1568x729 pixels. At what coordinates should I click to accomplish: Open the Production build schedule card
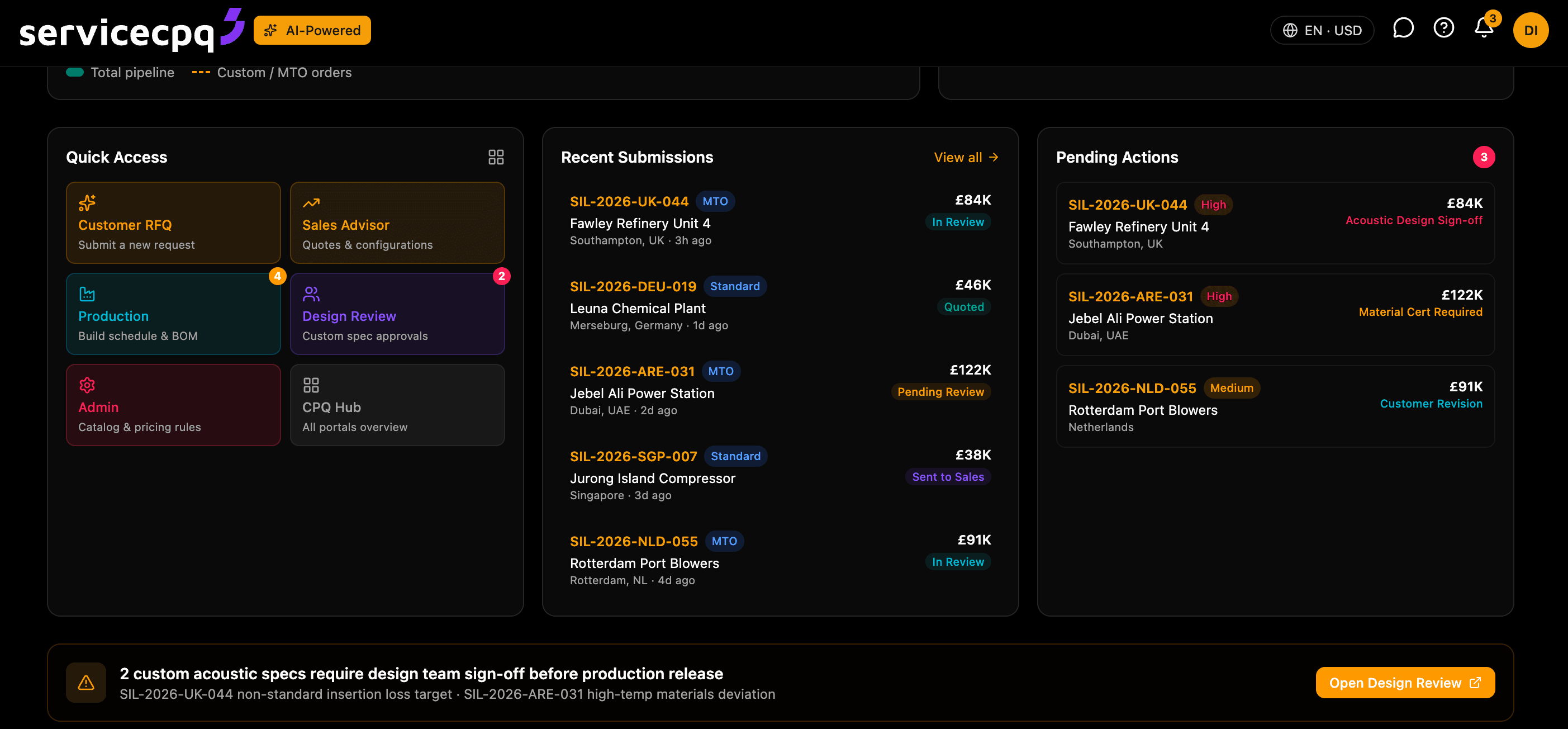point(173,314)
